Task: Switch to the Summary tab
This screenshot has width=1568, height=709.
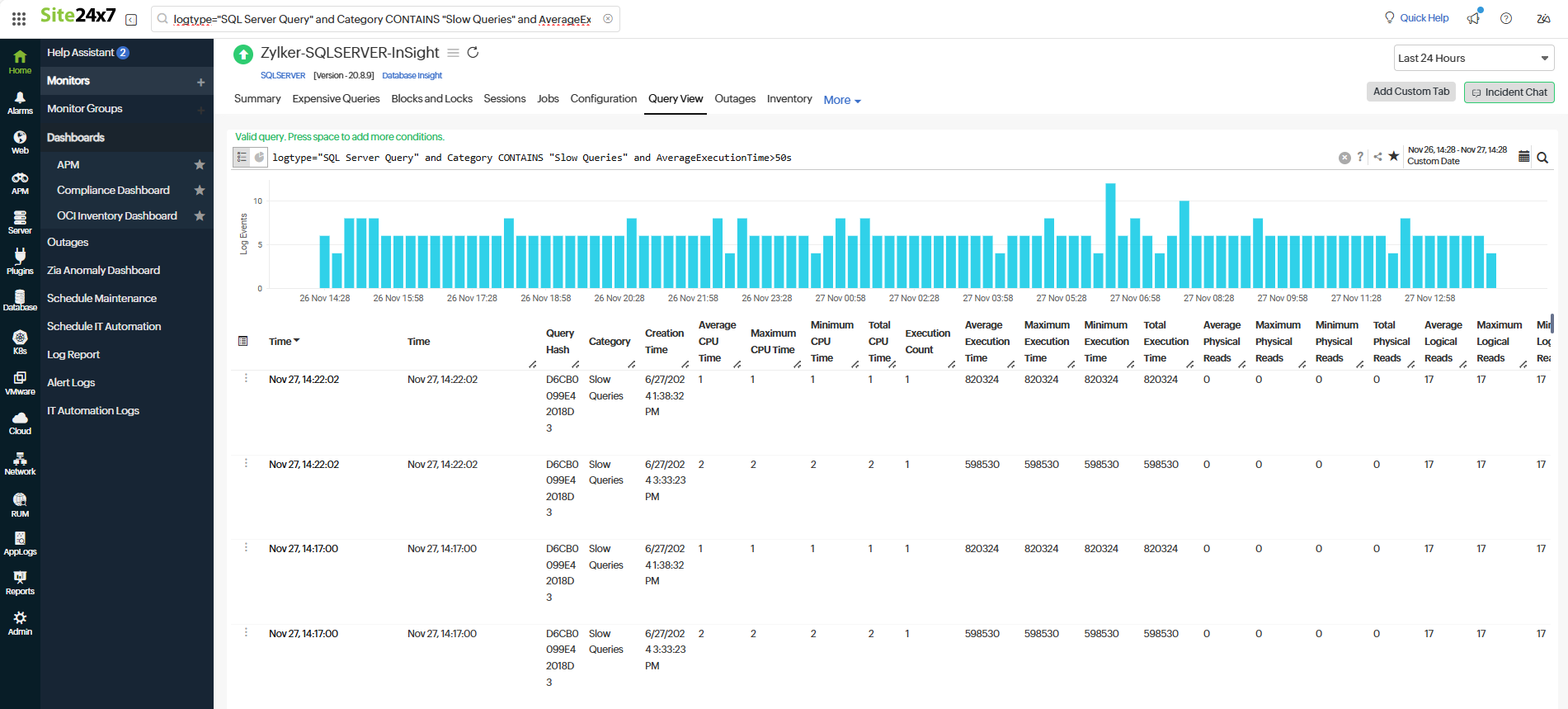Action: (257, 98)
